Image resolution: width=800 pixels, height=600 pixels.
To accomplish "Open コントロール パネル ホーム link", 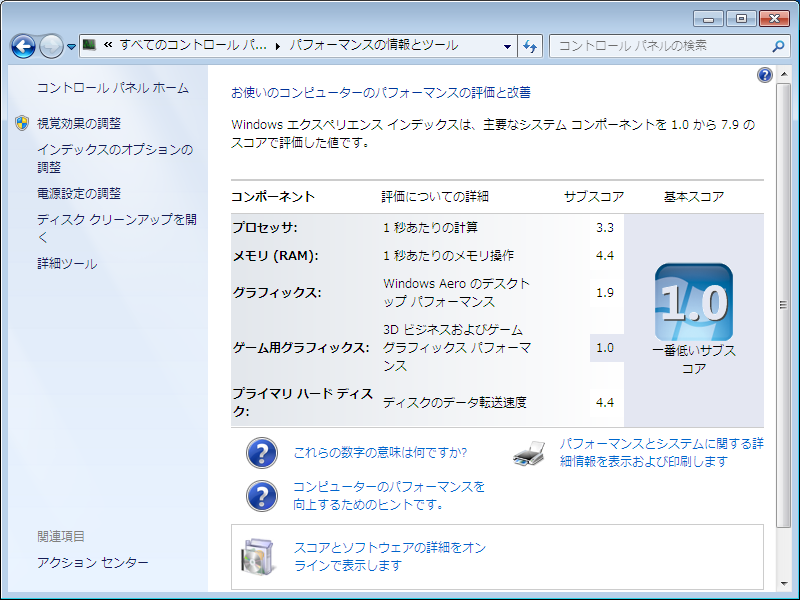I will [x=113, y=88].
